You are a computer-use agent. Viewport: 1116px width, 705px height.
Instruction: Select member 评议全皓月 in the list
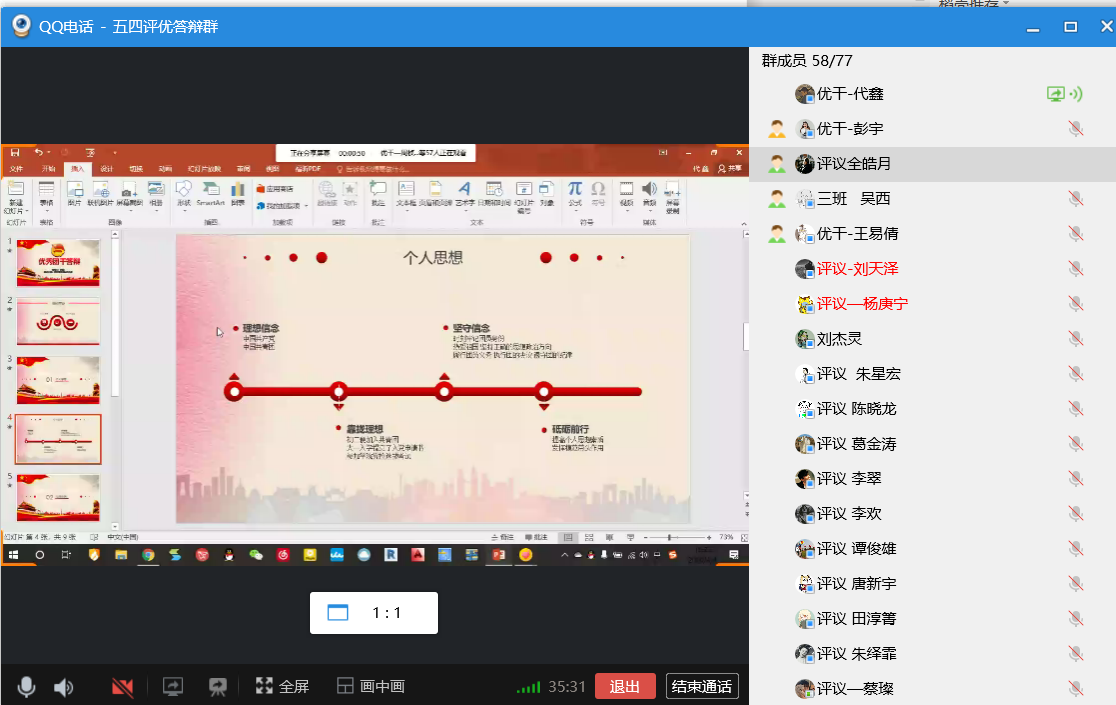932,164
